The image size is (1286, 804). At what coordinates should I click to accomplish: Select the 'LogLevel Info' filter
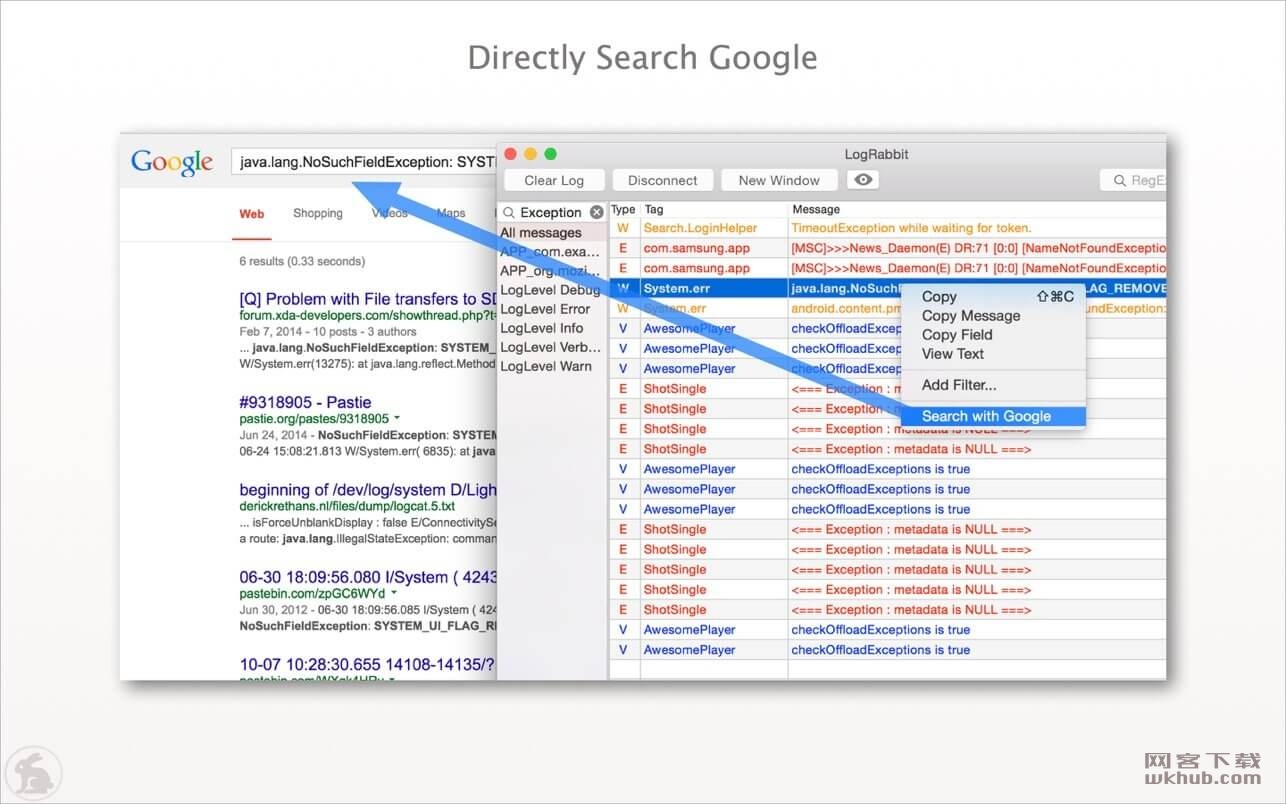pyautogui.click(x=553, y=327)
